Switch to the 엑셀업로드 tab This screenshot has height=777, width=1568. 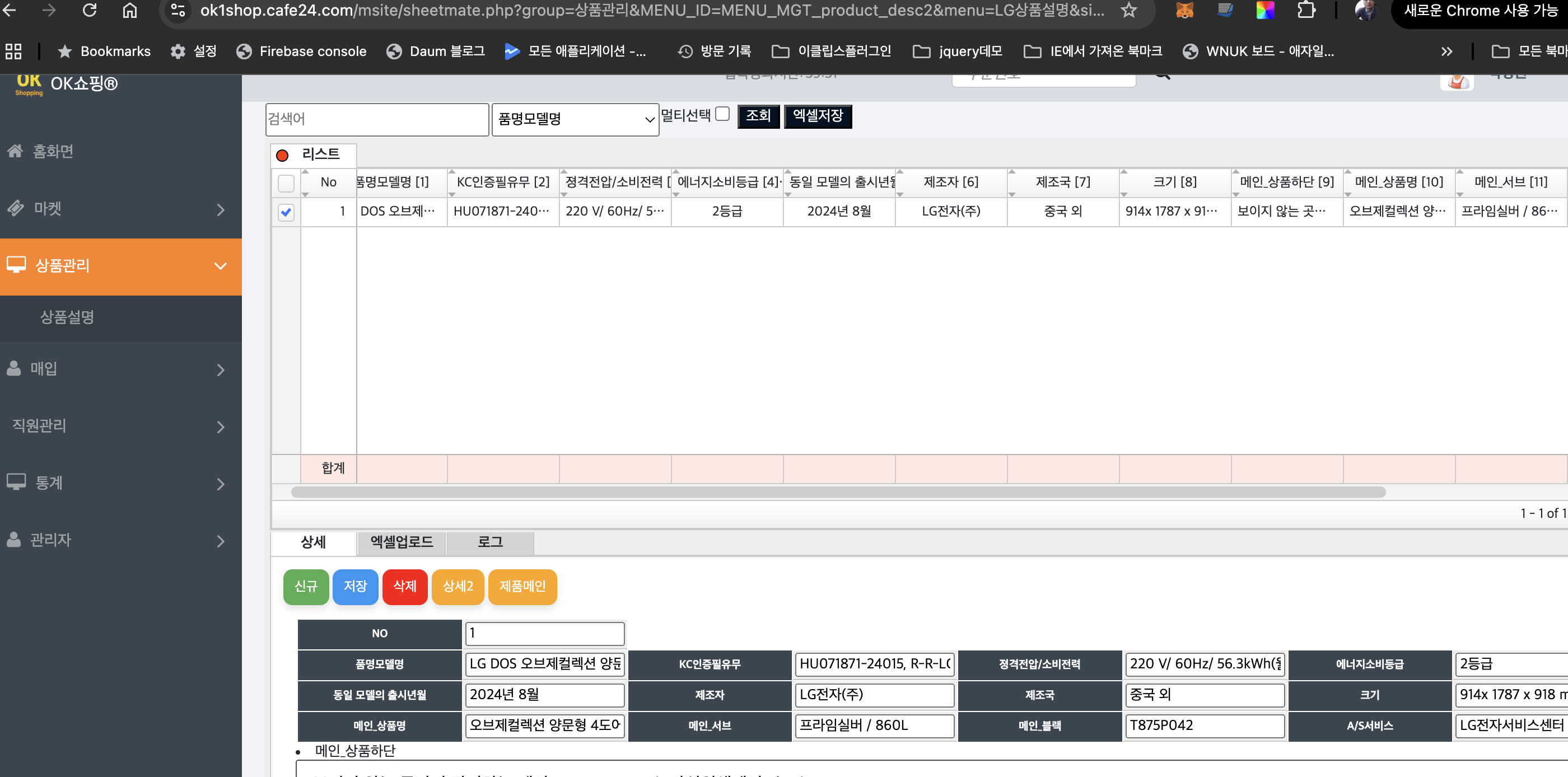(401, 542)
